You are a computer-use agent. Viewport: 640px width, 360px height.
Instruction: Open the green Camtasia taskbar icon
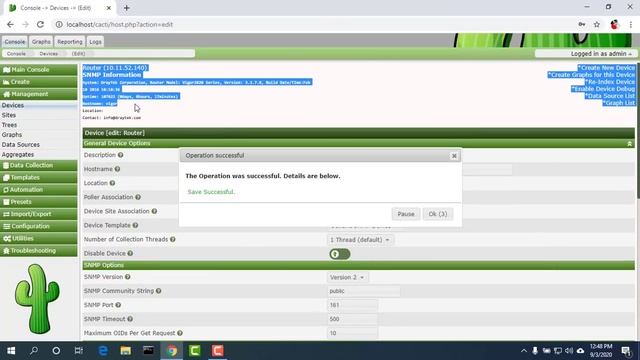(195, 351)
